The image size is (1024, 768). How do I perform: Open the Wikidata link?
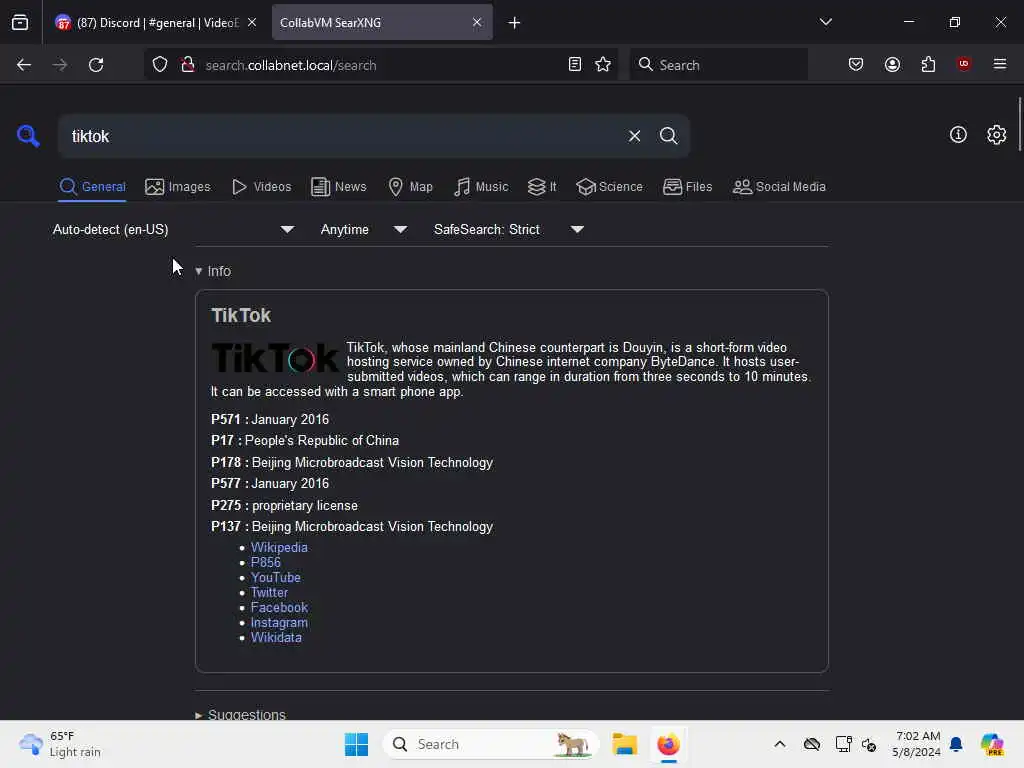tap(276, 637)
